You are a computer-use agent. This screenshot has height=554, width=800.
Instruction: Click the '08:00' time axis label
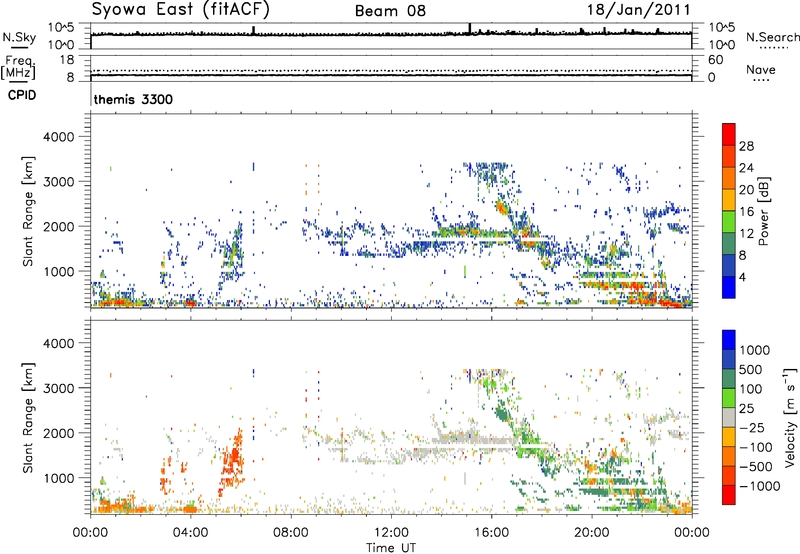(291, 532)
